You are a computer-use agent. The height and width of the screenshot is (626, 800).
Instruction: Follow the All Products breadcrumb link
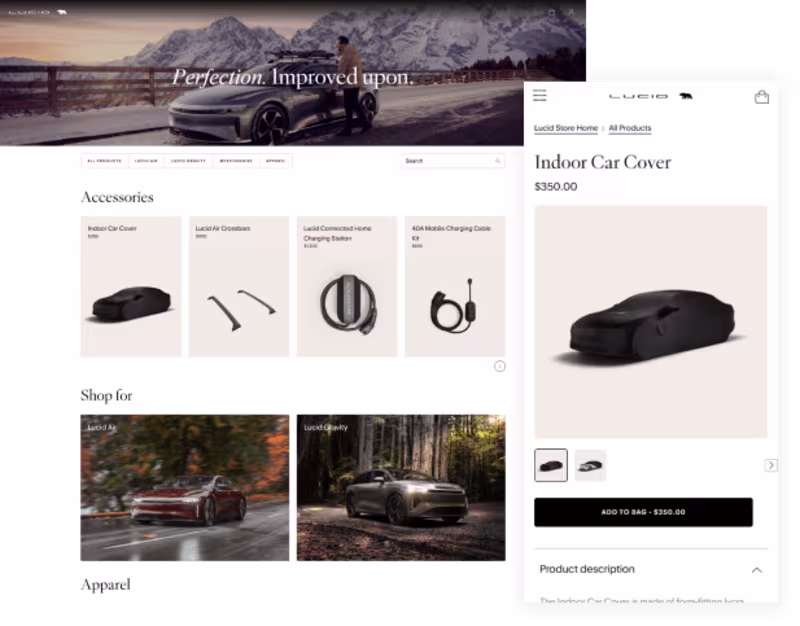click(x=630, y=128)
